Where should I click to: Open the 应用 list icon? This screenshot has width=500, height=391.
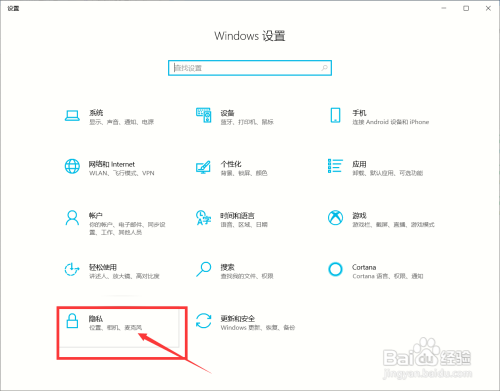coord(335,166)
